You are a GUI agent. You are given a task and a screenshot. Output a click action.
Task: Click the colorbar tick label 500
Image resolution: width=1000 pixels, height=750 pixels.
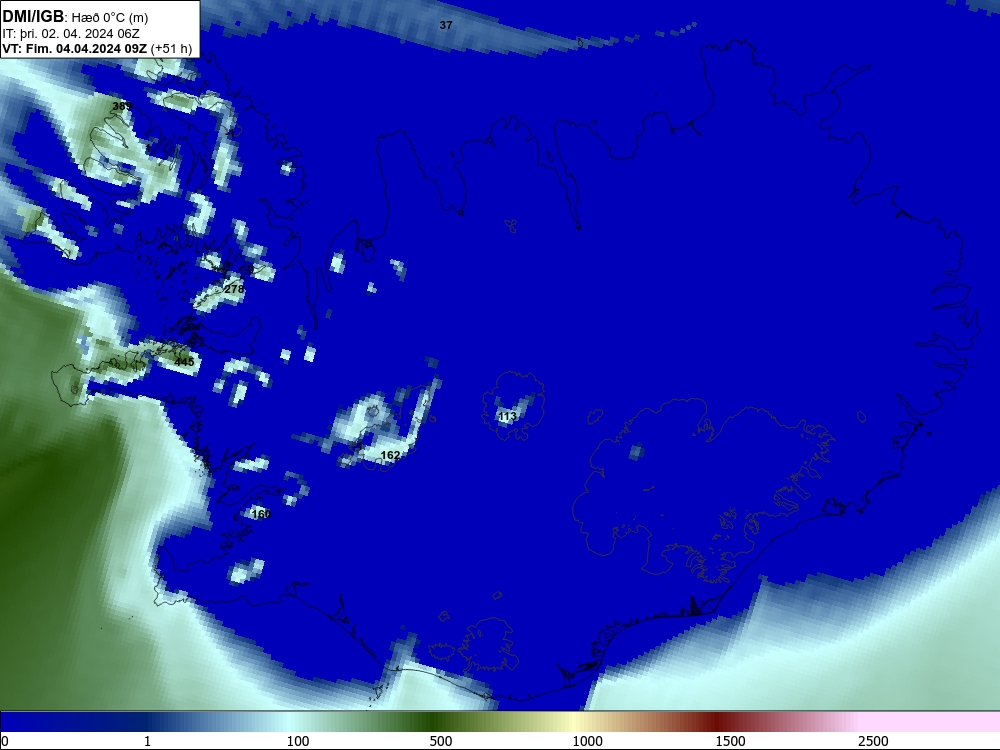pyautogui.click(x=441, y=741)
